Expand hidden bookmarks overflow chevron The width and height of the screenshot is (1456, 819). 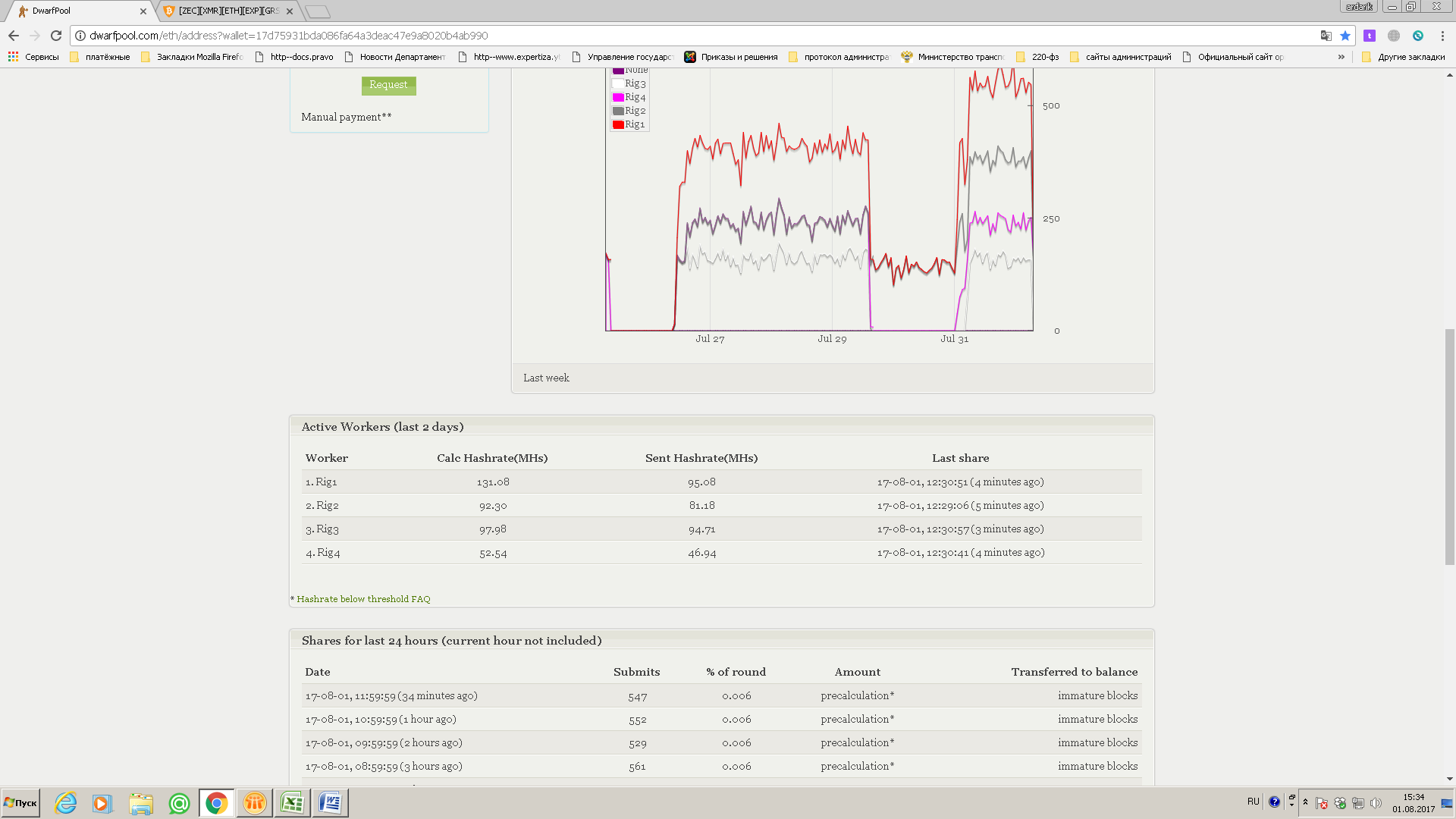(1341, 57)
